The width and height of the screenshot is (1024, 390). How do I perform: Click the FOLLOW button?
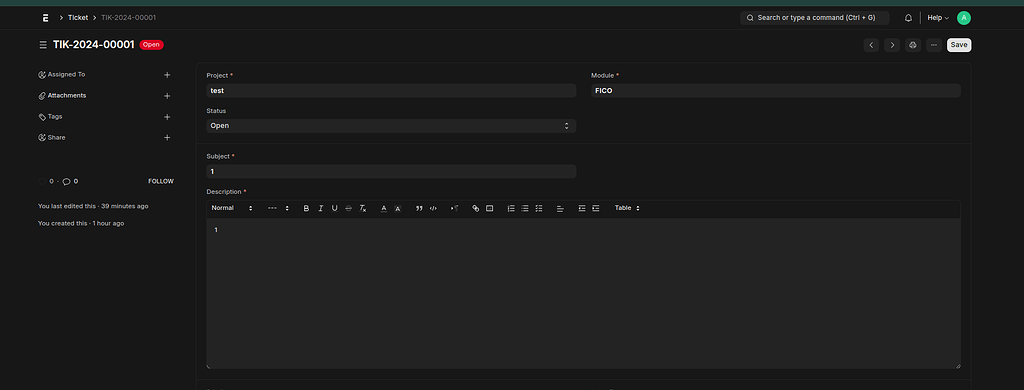click(161, 181)
